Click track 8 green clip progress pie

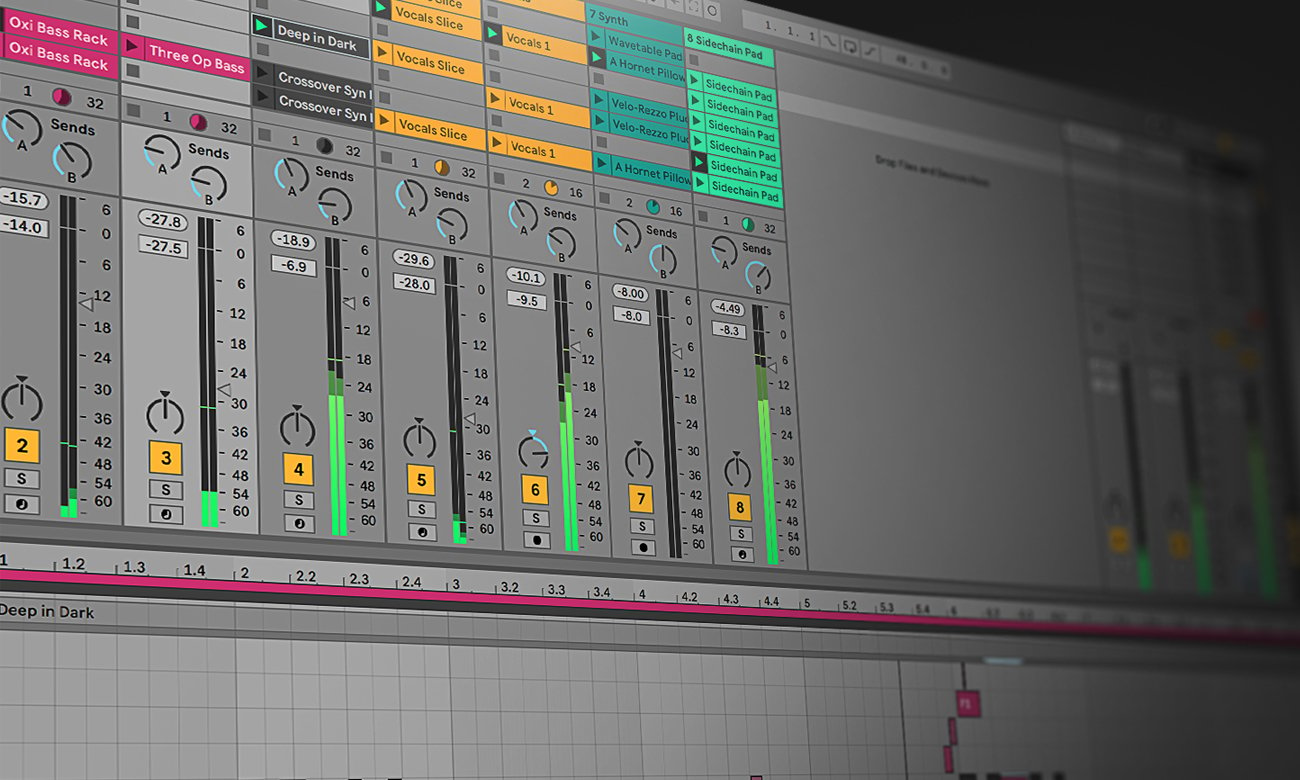[748, 225]
